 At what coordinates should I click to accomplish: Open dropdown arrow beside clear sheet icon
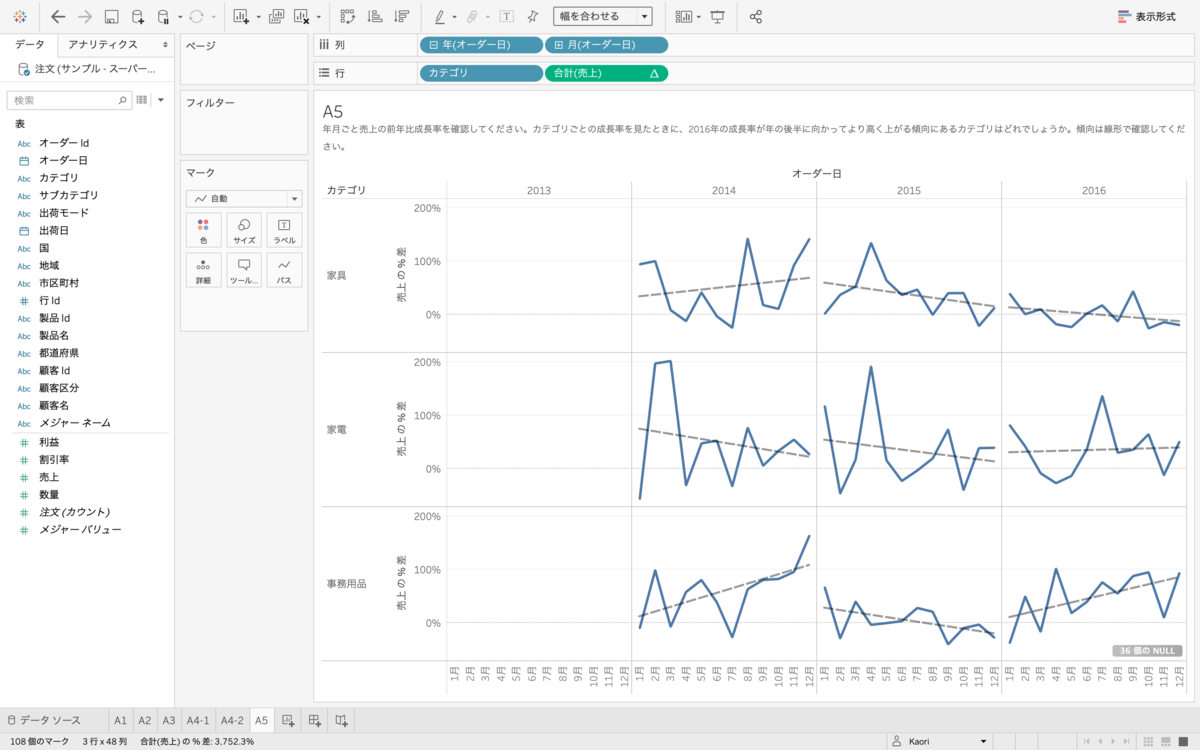click(318, 16)
